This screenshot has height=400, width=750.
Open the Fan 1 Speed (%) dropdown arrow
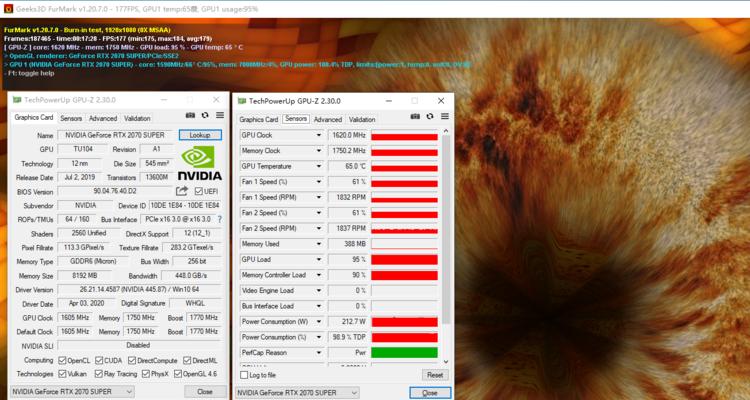pyautogui.click(x=319, y=182)
